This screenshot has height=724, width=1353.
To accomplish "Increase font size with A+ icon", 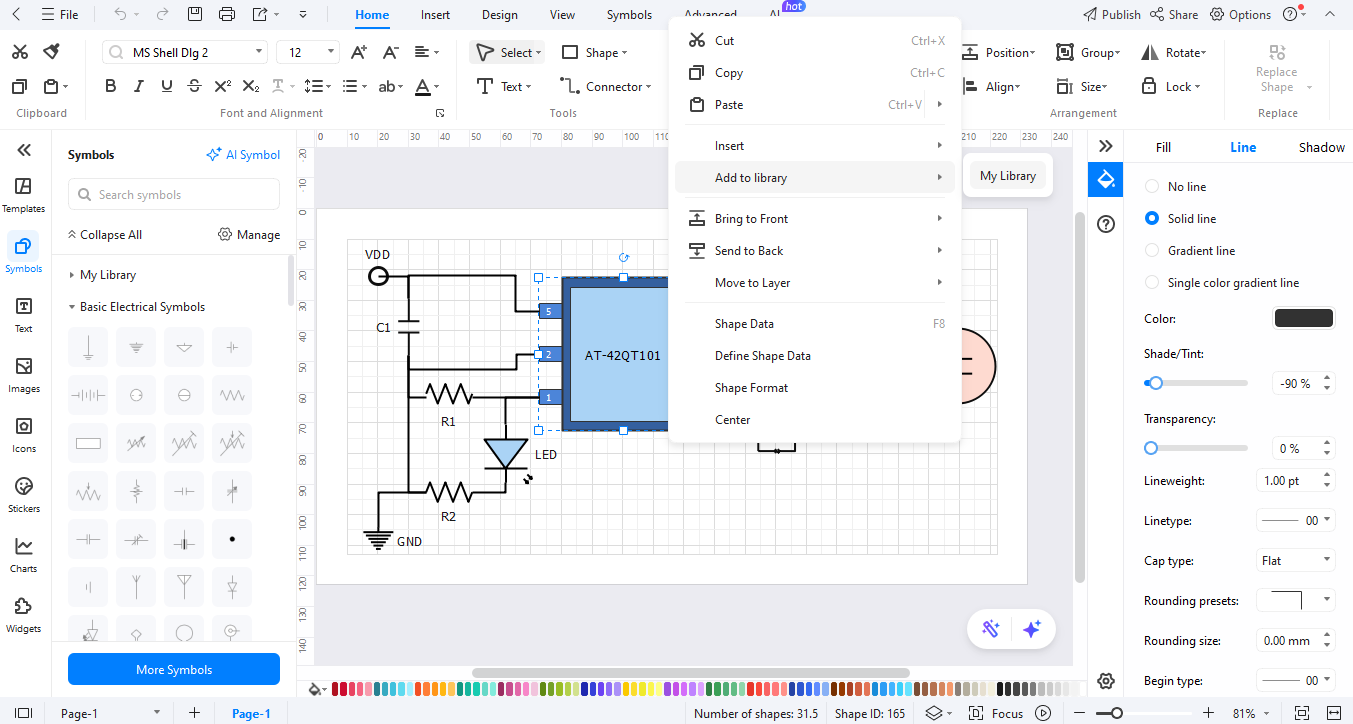I will tap(359, 52).
